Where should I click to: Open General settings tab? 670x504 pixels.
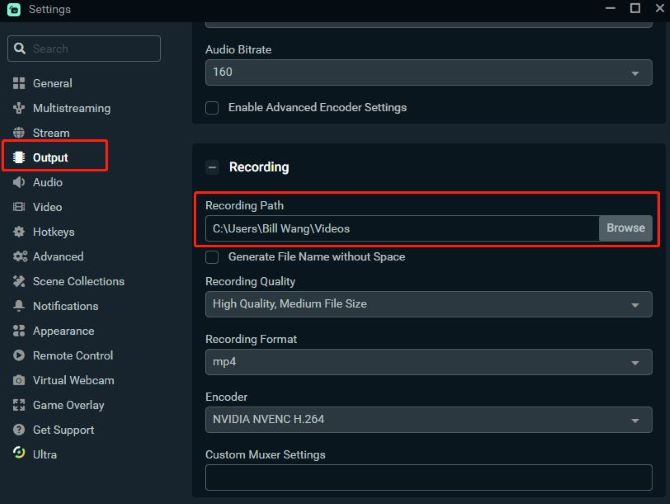[53, 83]
